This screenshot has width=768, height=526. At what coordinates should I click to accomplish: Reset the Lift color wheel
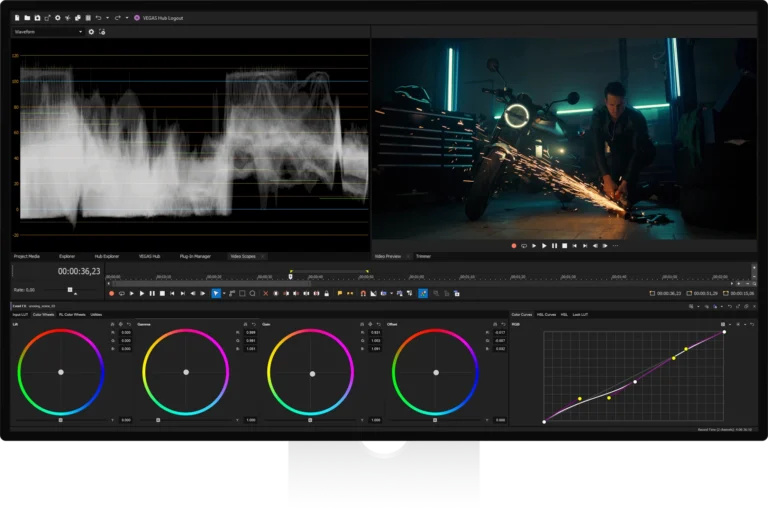[x=129, y=324]
